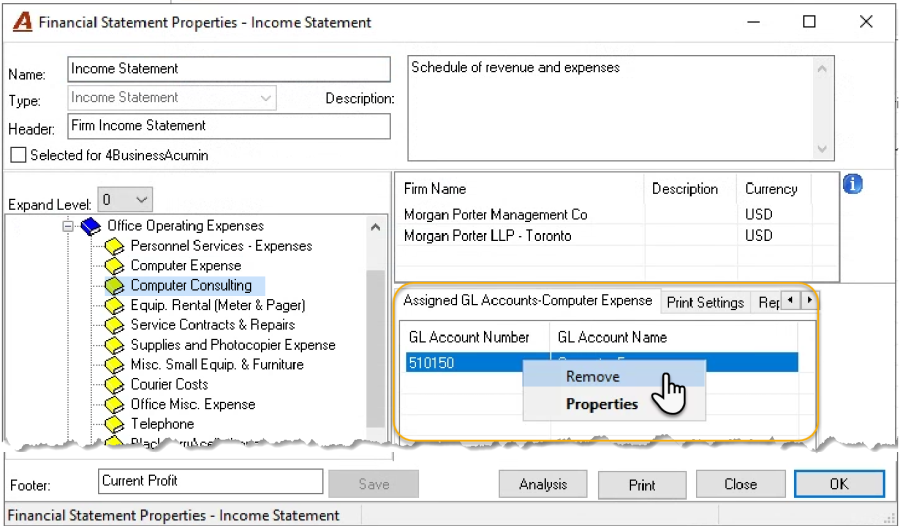Select the Courier Costs tree item

(169, 385)
